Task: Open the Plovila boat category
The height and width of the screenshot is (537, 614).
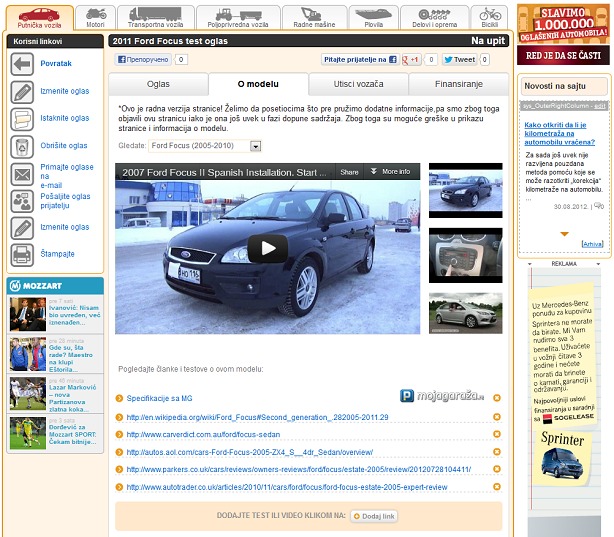Action: coord(374,18)
